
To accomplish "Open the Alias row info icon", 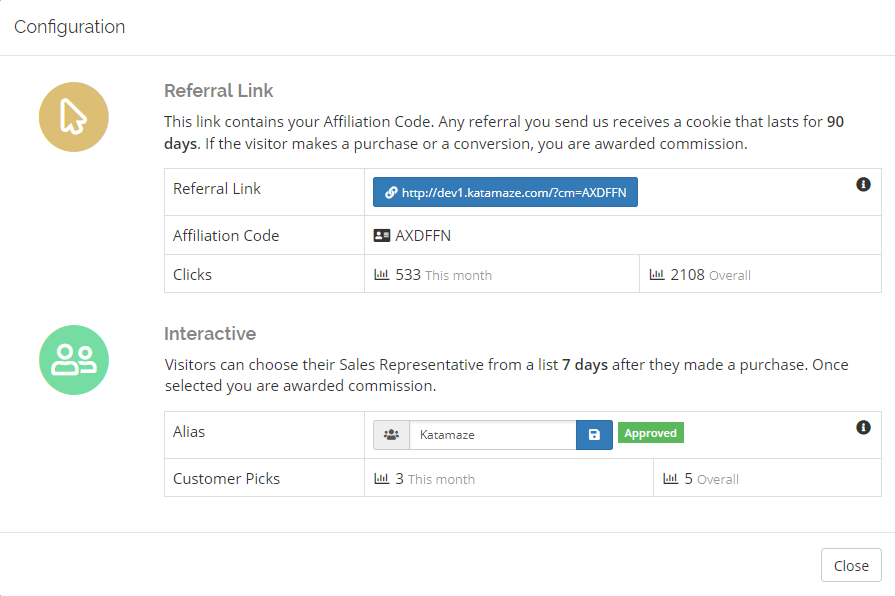I will click(863, 428).
